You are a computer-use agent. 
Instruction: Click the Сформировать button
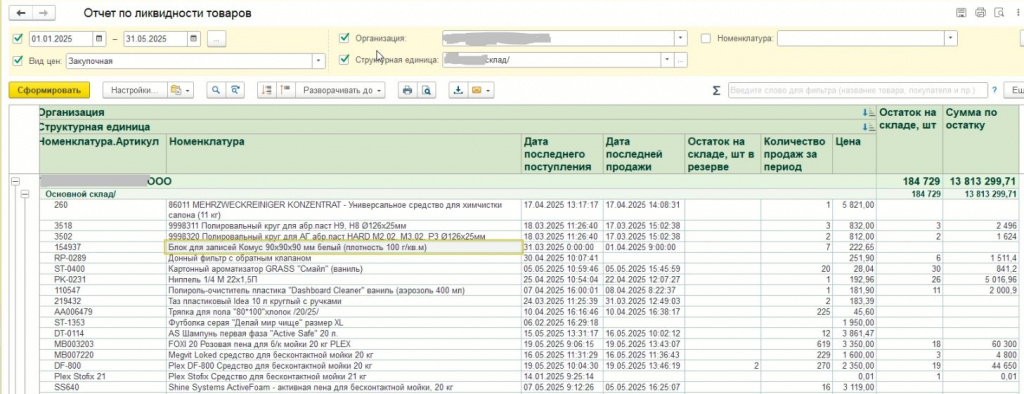pos(49,90)
